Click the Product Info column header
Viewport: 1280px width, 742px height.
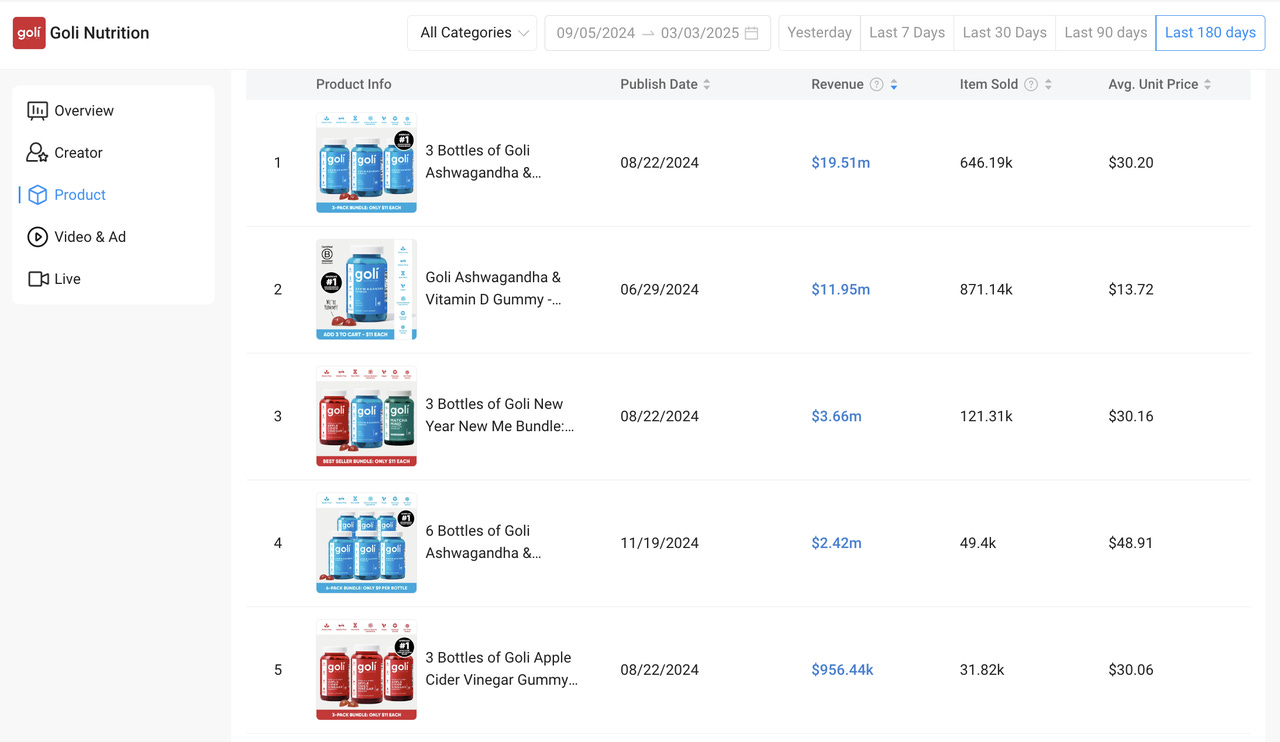click(354, 85)
